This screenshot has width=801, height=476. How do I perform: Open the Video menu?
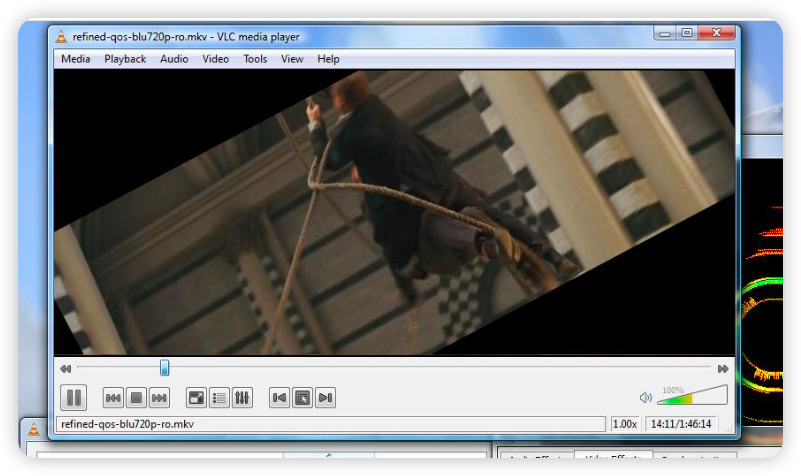coord(216,59)
